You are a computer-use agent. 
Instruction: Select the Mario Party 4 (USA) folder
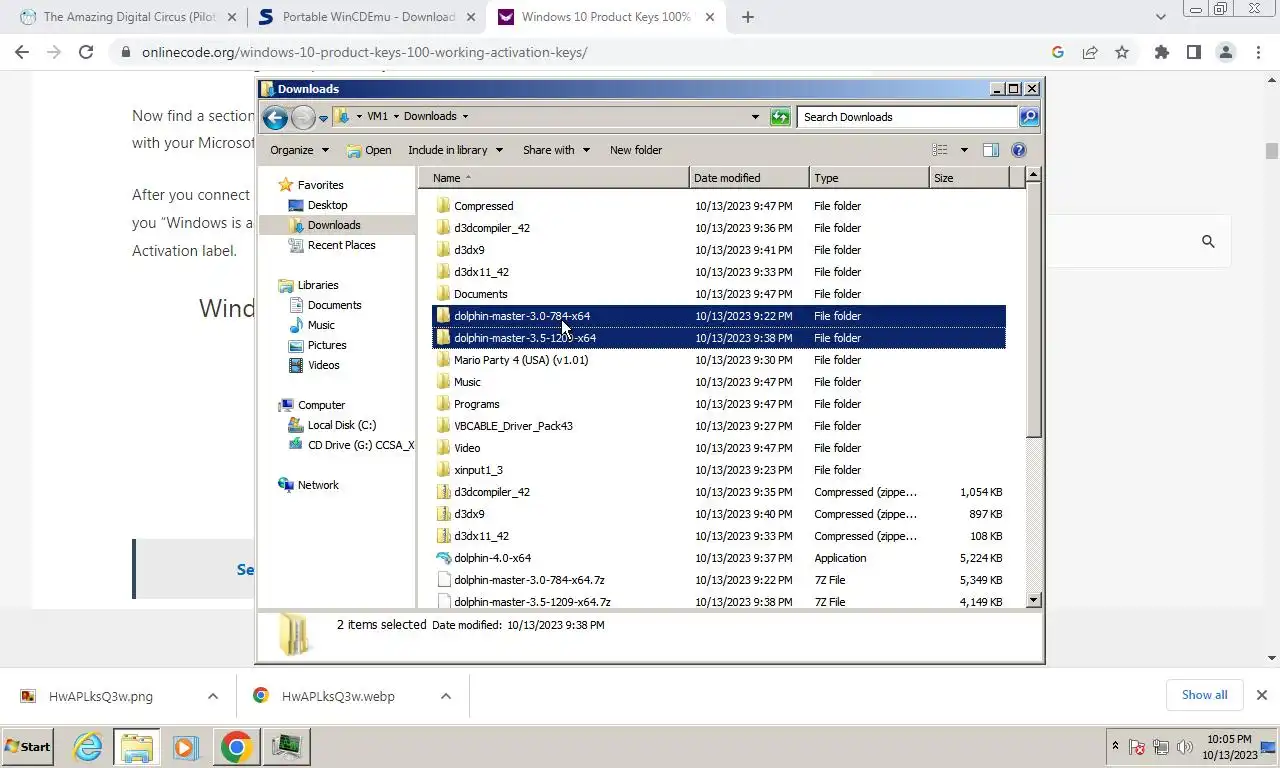pyautogui.click(x=521, y=360)
